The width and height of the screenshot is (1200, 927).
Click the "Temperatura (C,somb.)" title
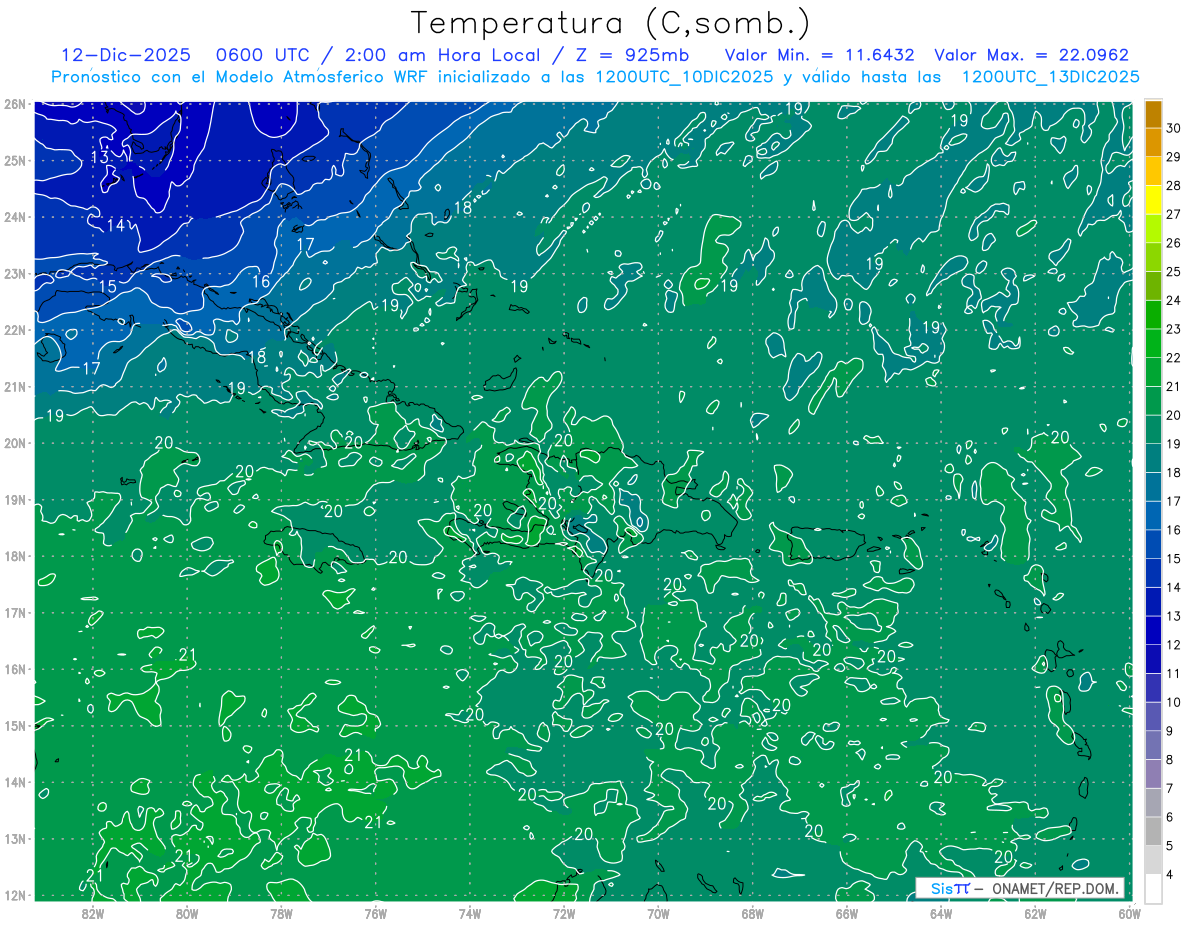611,23
